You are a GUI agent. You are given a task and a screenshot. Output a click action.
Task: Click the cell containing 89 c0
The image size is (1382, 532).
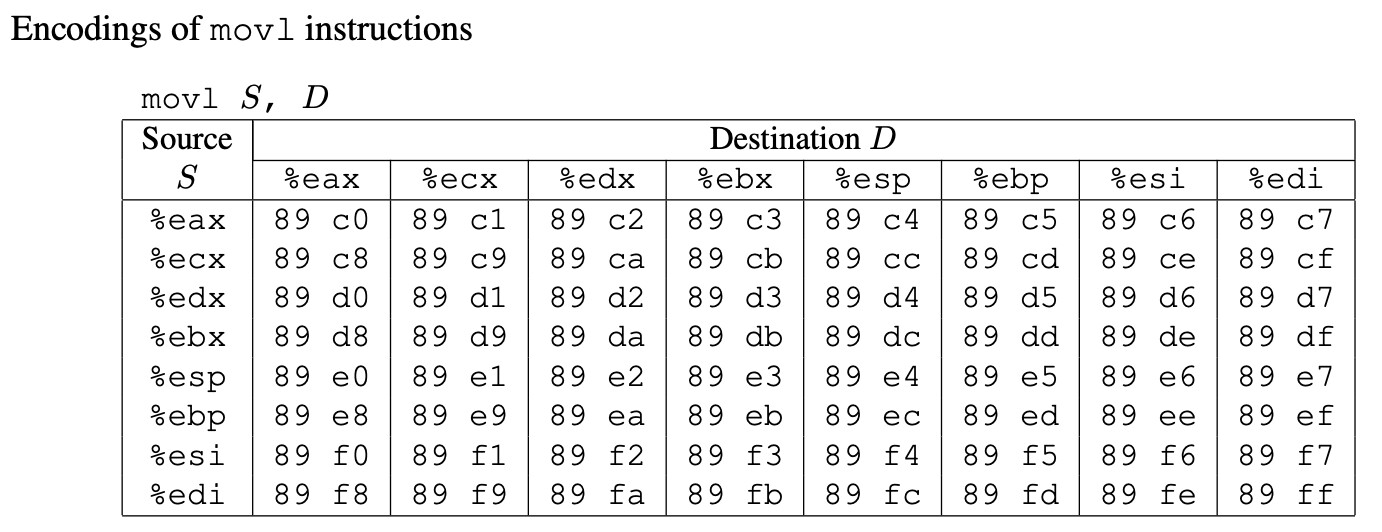point(321,220)
